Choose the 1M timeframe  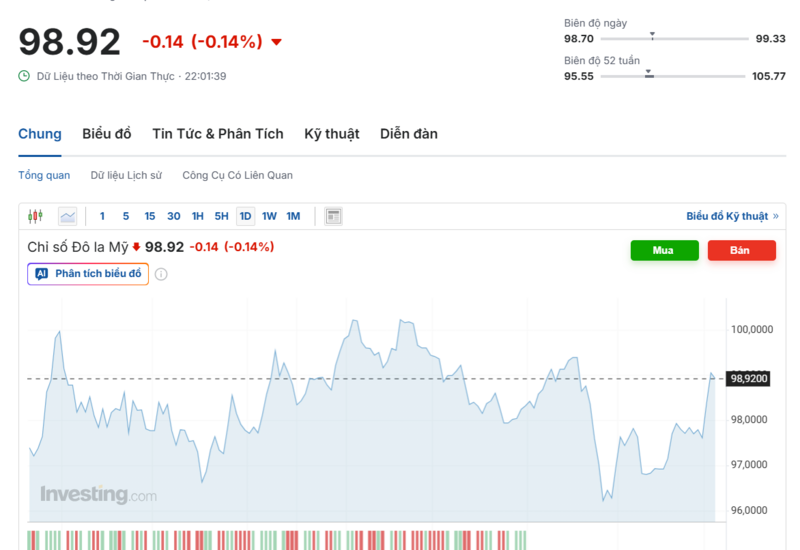click(293, 216)
